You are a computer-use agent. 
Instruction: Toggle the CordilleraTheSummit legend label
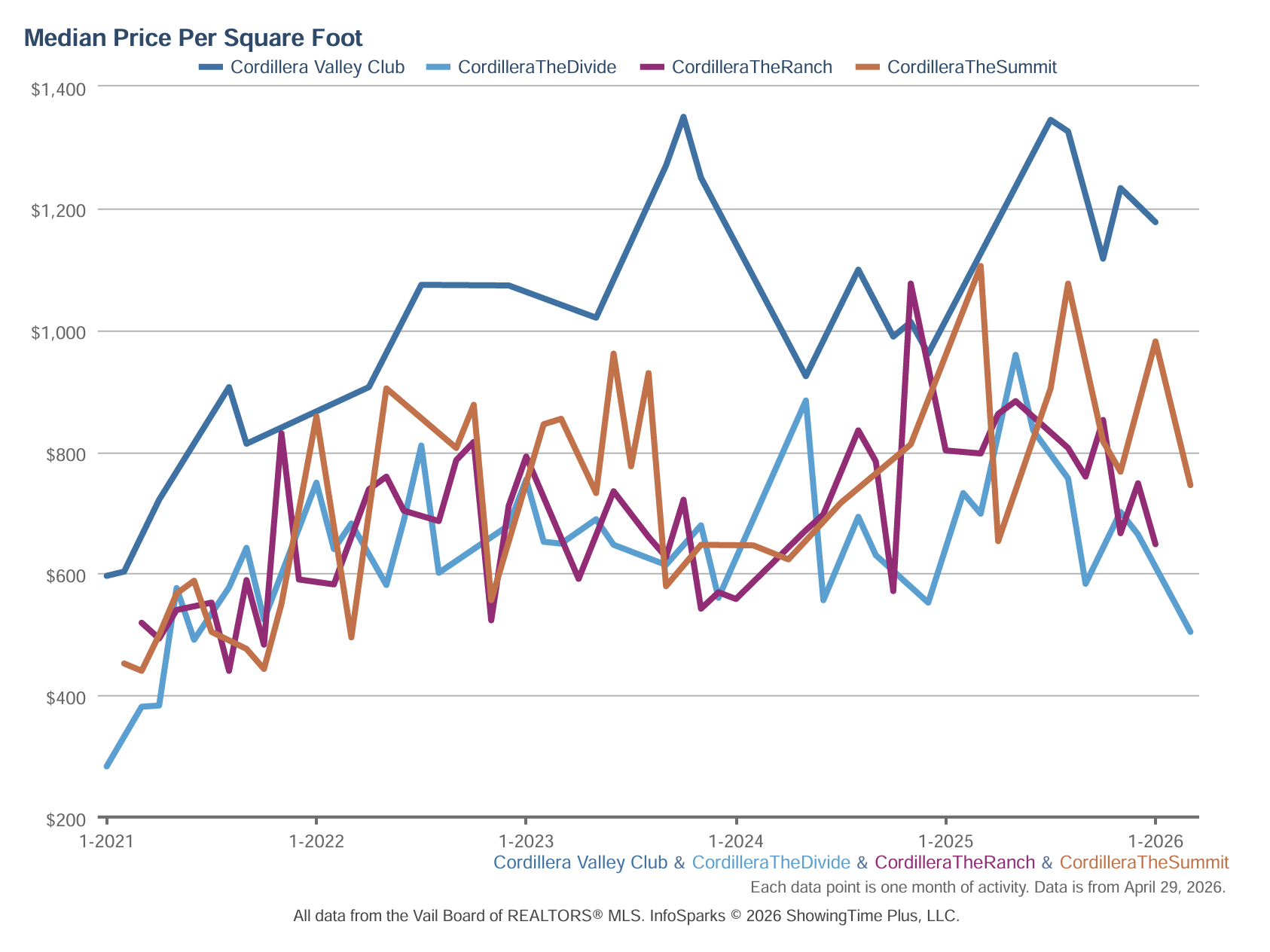[972, 67]
